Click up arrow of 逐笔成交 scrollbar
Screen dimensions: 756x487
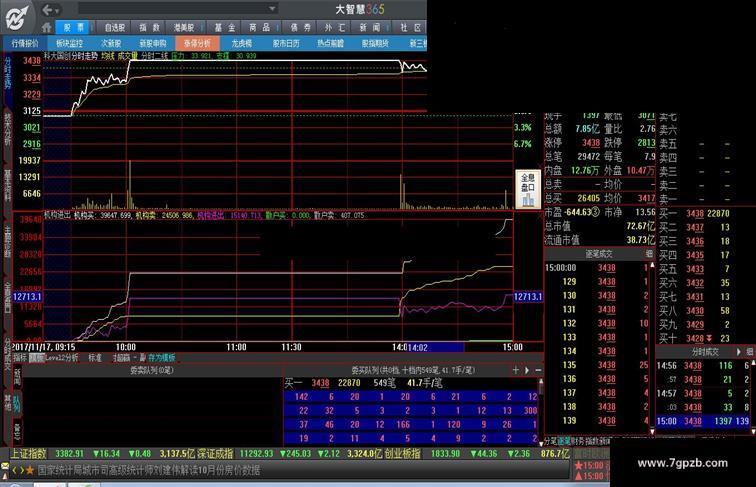click(652, 264)
